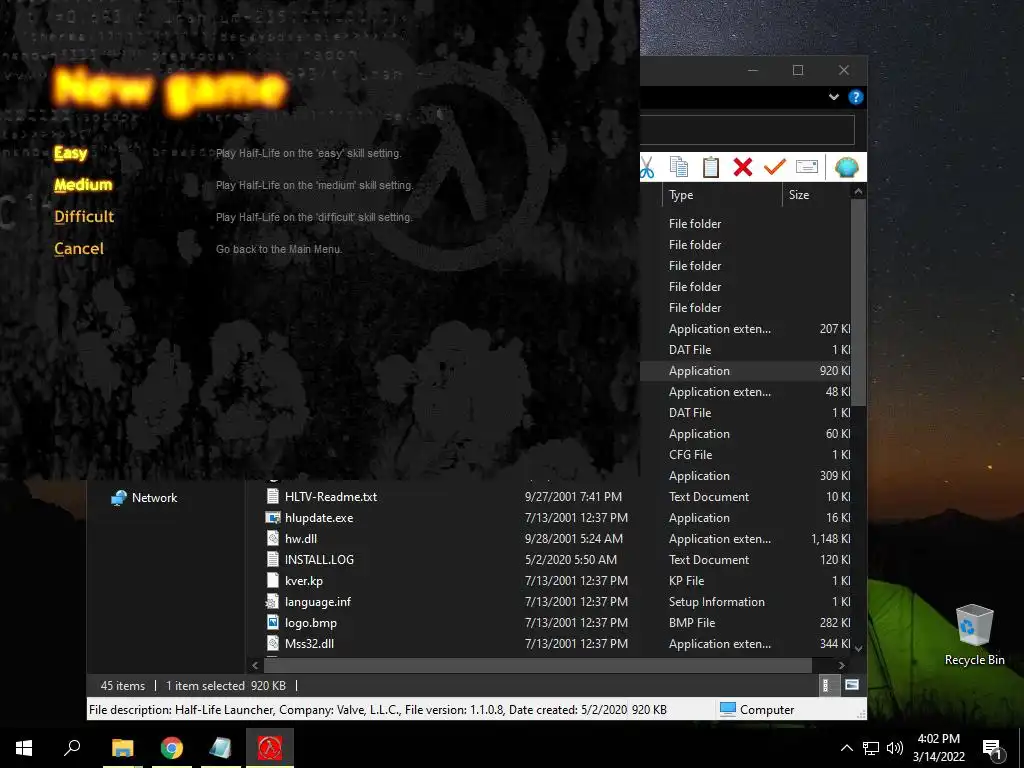Click the clipboard Paste toolbar icon
This screenshot has height=768, width=1024.
(x=711, y=167)
